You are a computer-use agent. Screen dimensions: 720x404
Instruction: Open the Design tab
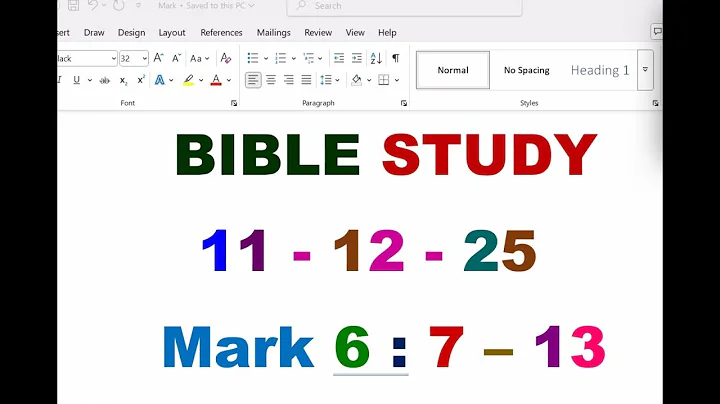pyautogui.click(x=131, y=33)
